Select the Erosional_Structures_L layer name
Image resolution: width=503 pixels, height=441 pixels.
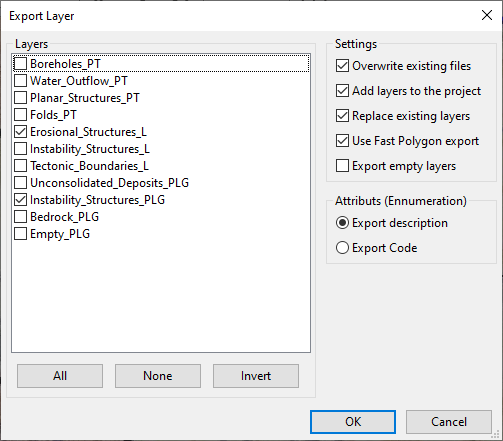pyautogui.click(x=88, y=132)
